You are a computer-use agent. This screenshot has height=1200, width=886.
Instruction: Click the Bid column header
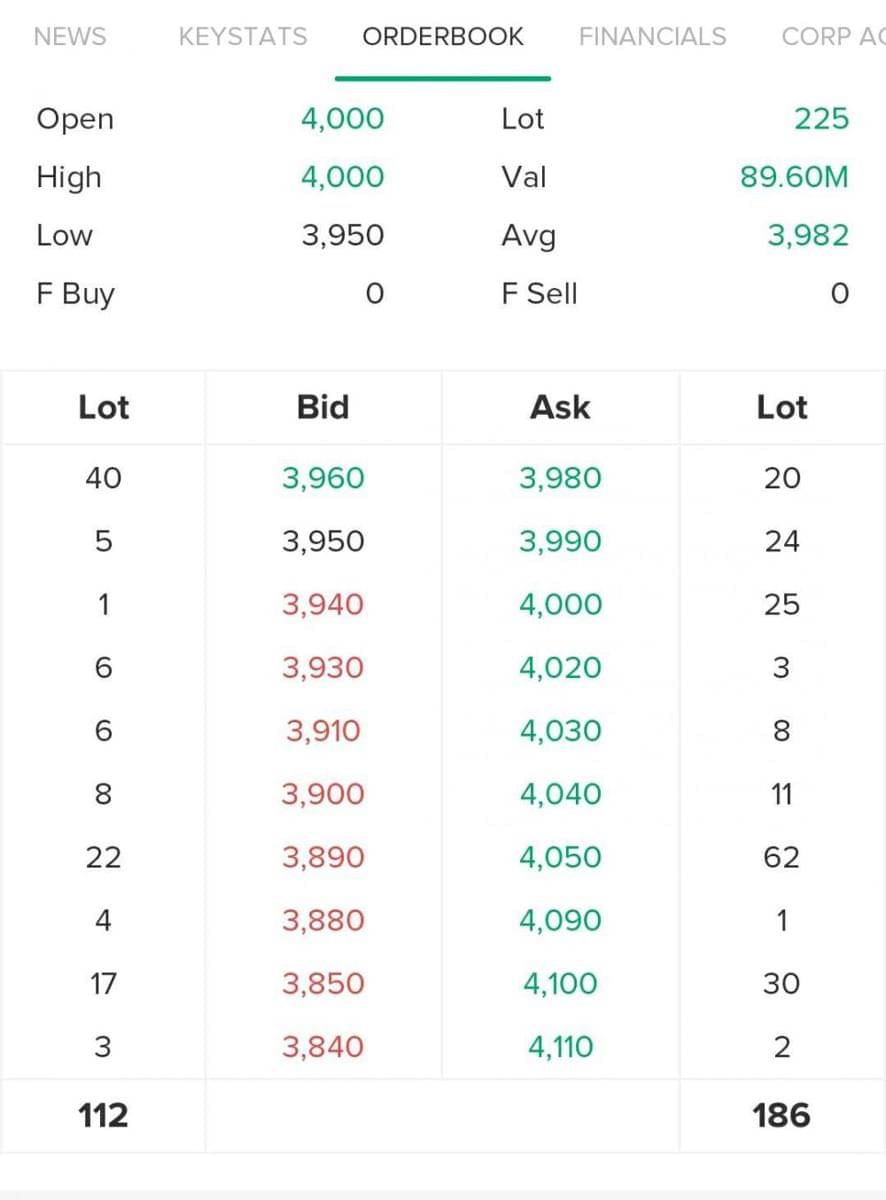click(x=323, y=407)
